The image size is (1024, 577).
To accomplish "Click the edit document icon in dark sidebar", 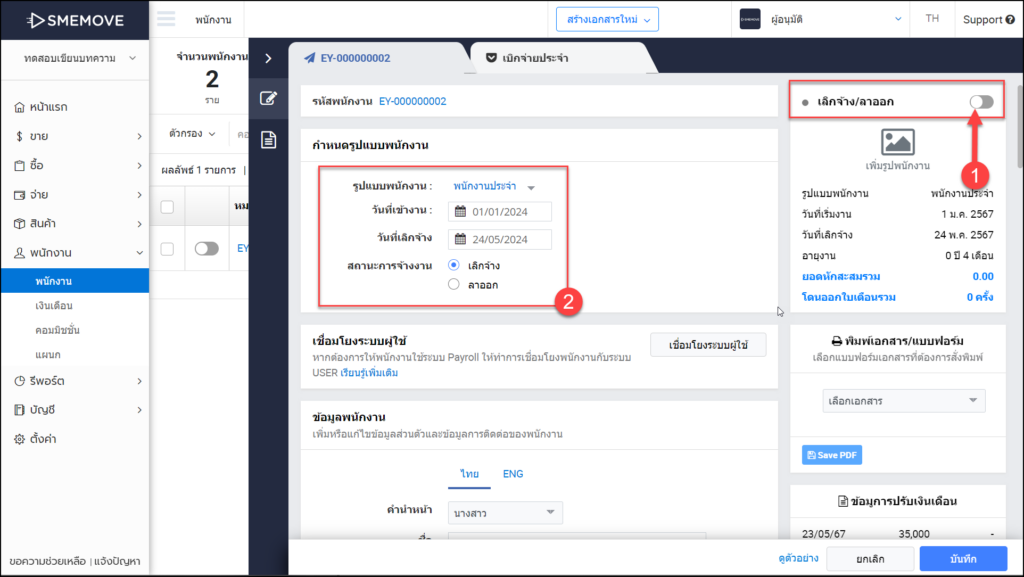I will pyautogui.click(x=267, y=98).
